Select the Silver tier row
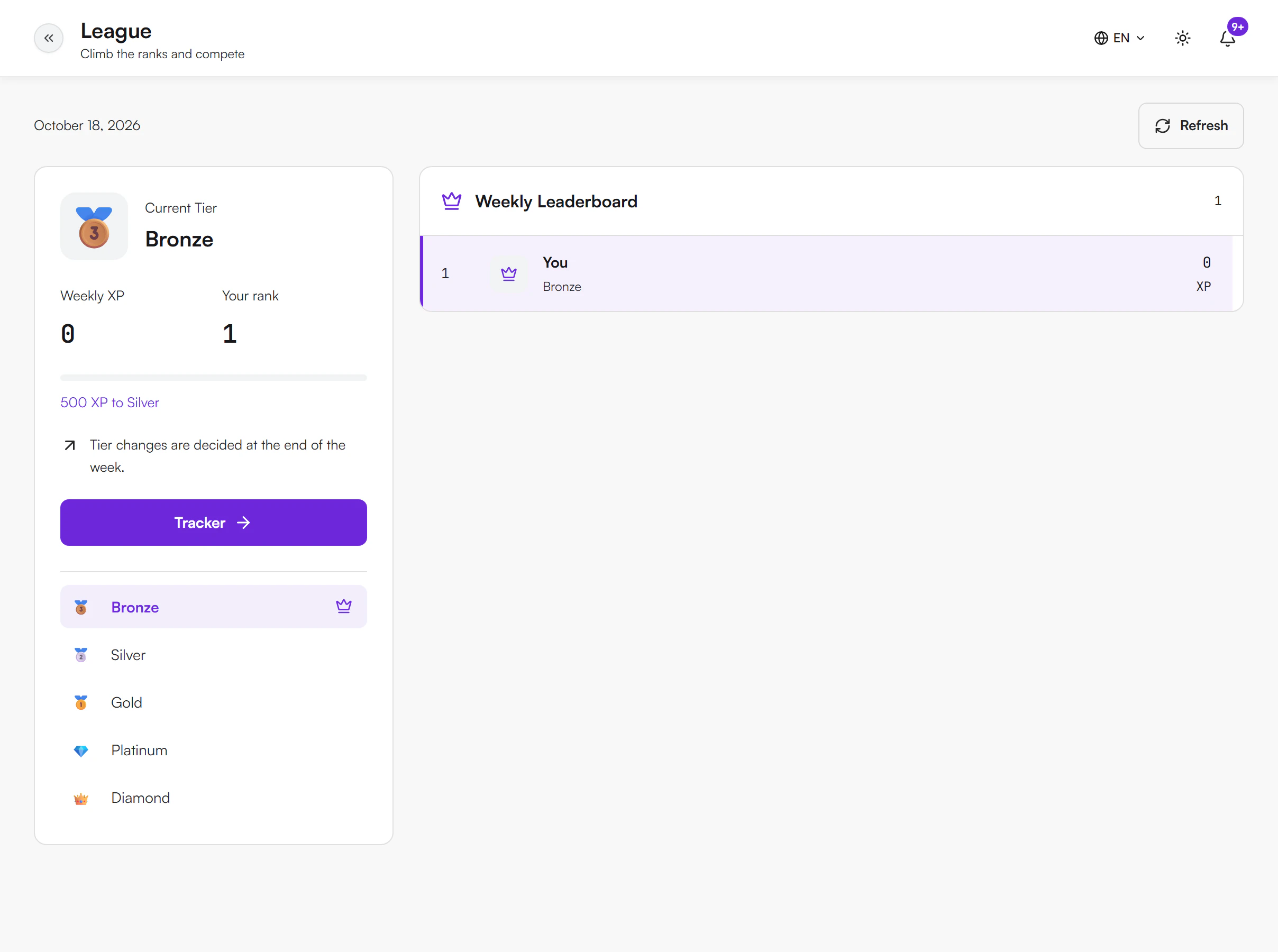Image resolution: width=1278 pixels, height=952 pixels. 213,655
